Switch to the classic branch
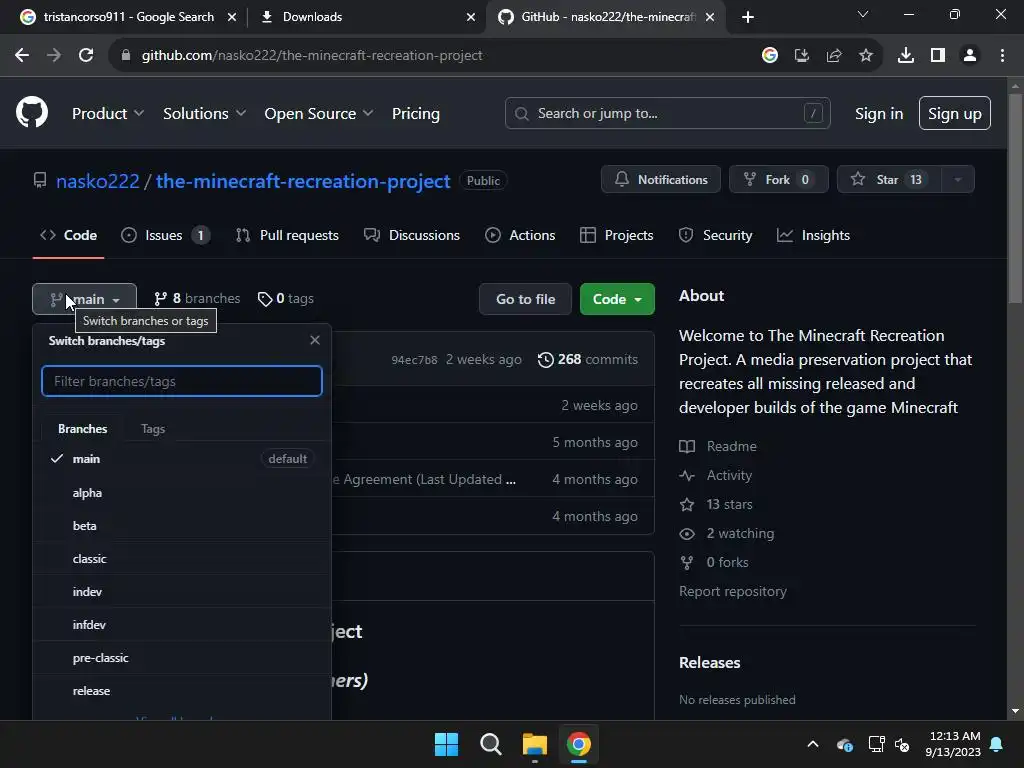 pyautogui.click(x=182, y=558)
